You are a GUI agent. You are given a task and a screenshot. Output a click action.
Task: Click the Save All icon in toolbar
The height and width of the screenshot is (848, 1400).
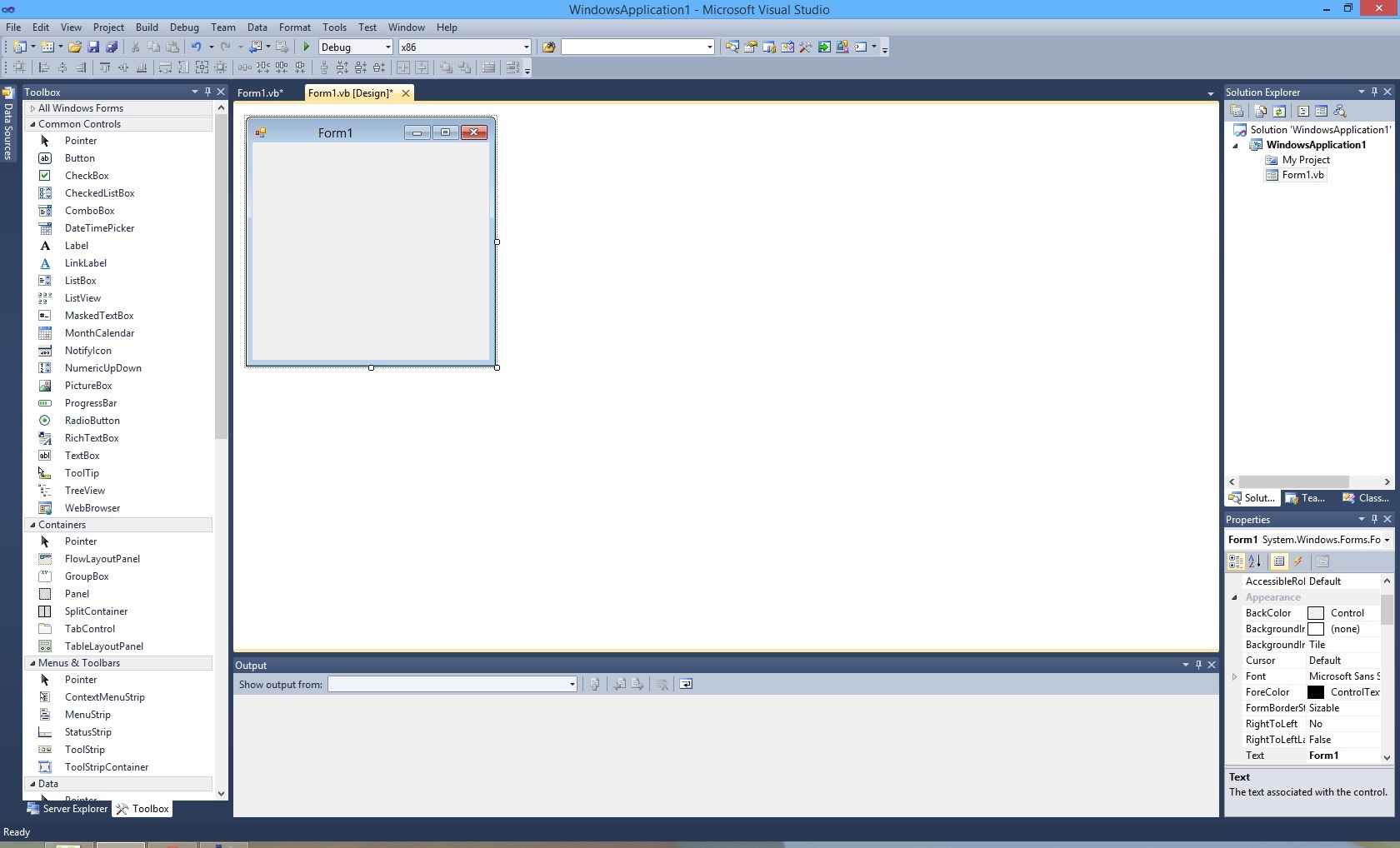tap(112, 47)
